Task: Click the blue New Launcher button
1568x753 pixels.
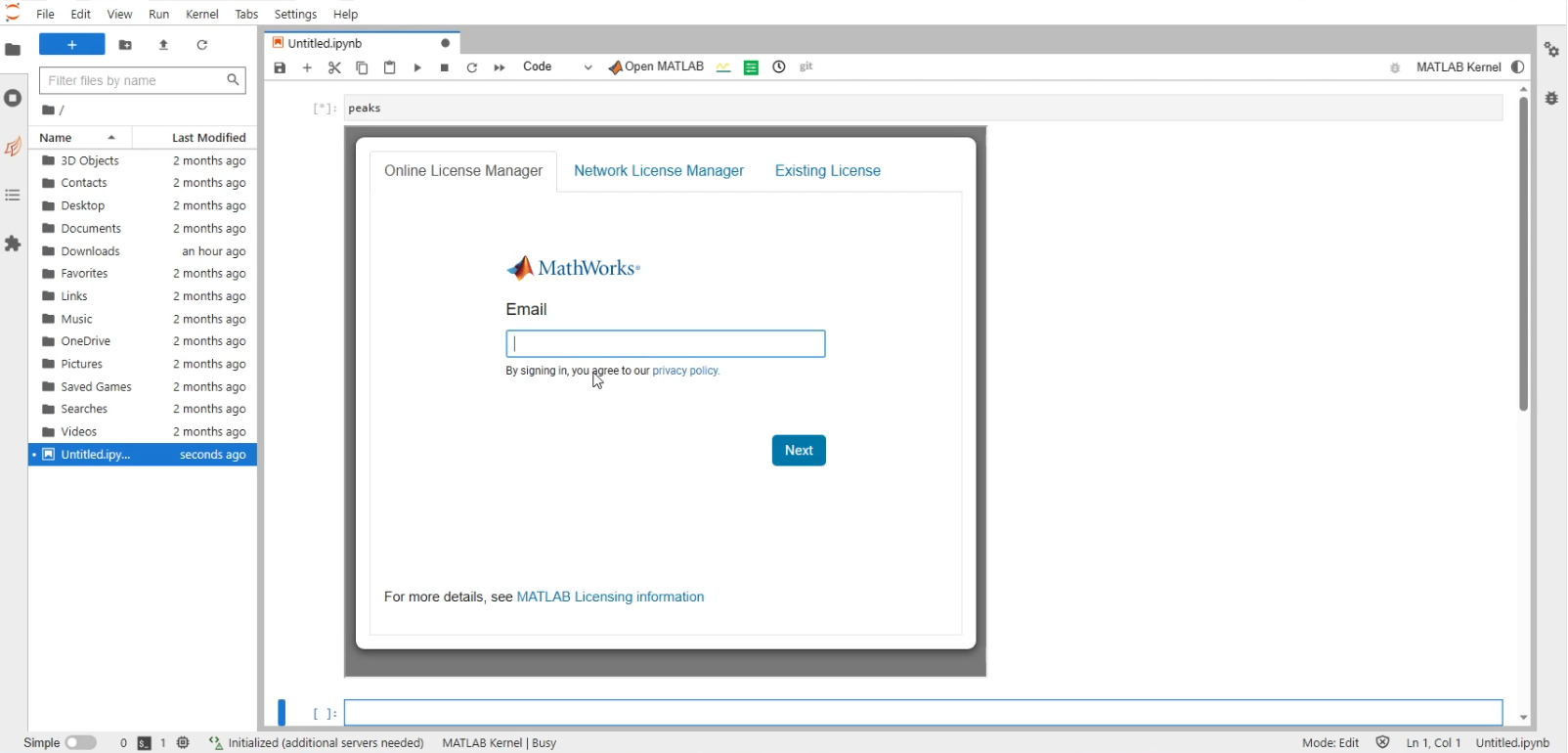Action: tap(72, 45)
